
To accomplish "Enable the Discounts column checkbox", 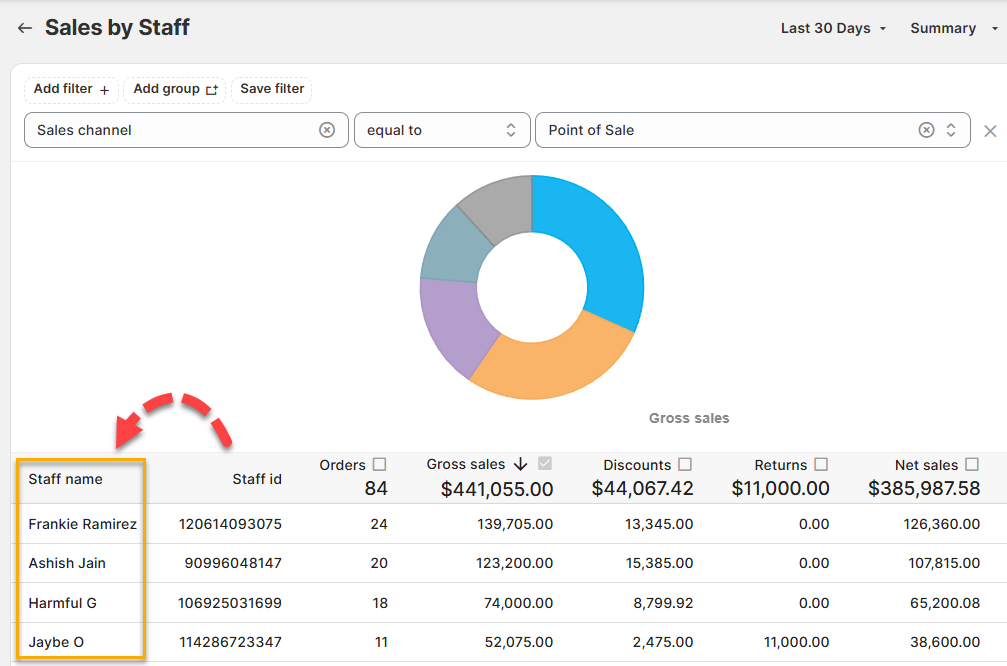I will tap(685, 464).
